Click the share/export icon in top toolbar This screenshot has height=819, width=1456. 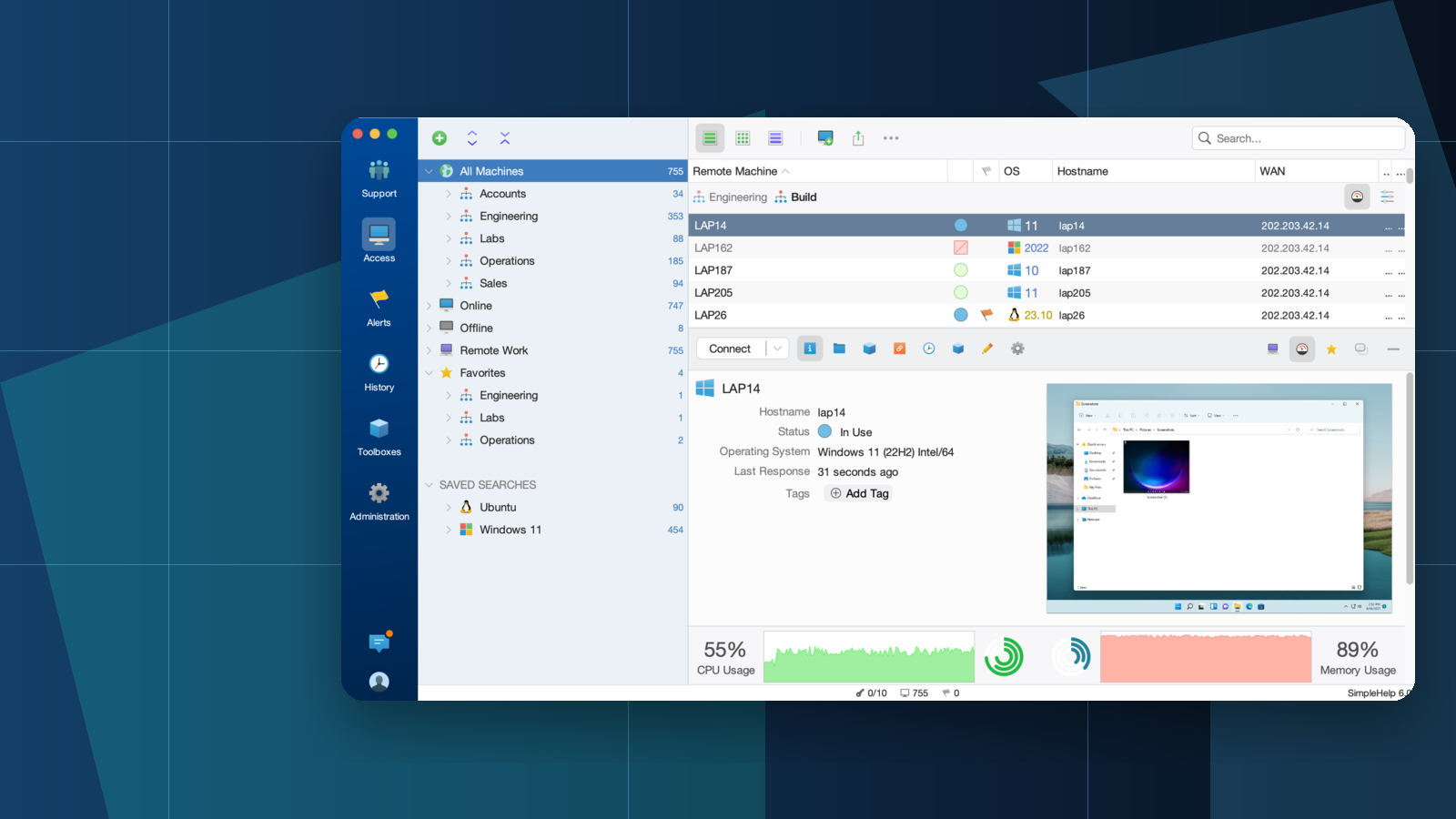tap(858, 138)
